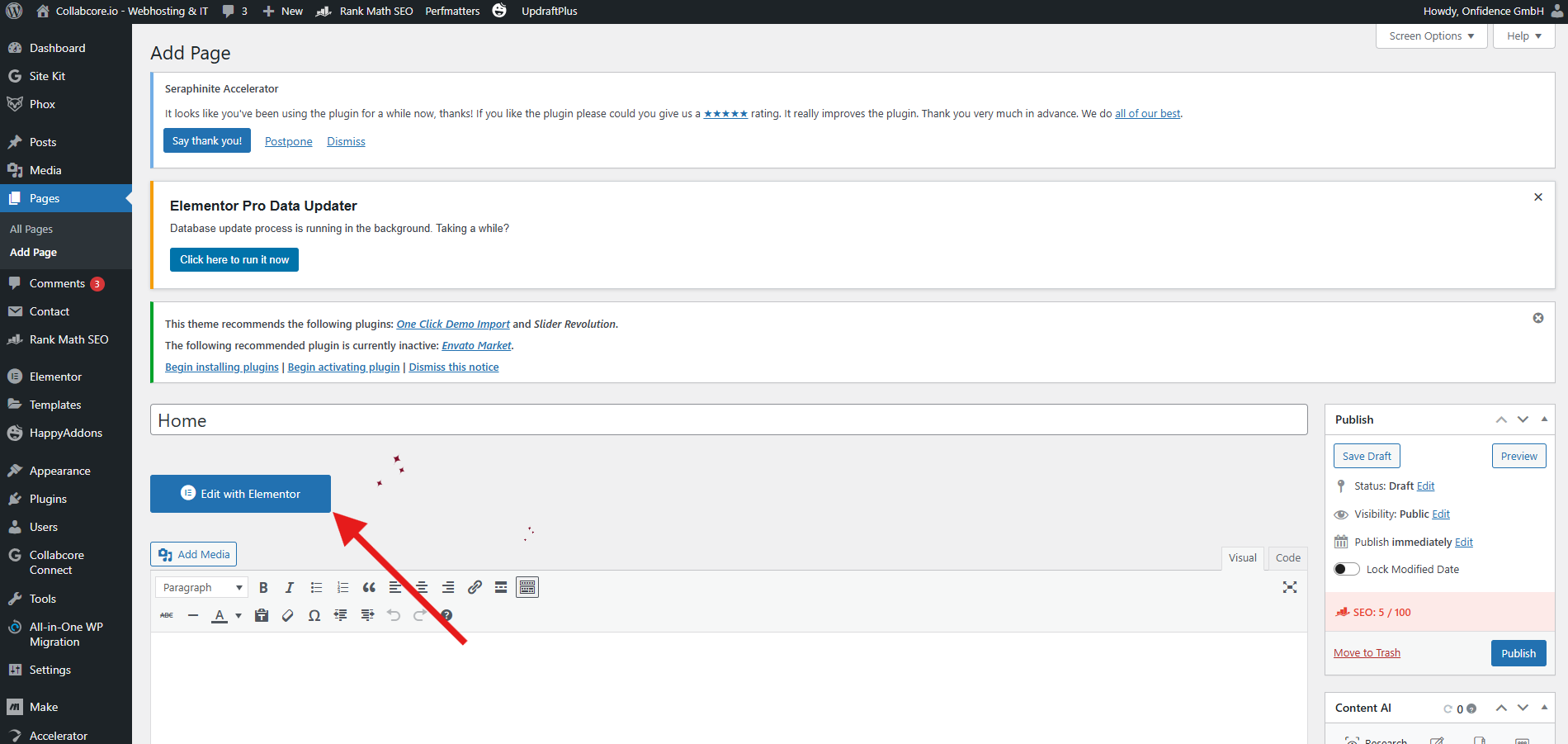The height and width of the screenshot is (744, 1568).
Task: Switch to the Code editor tab
Action: (x=1287, y=558)
